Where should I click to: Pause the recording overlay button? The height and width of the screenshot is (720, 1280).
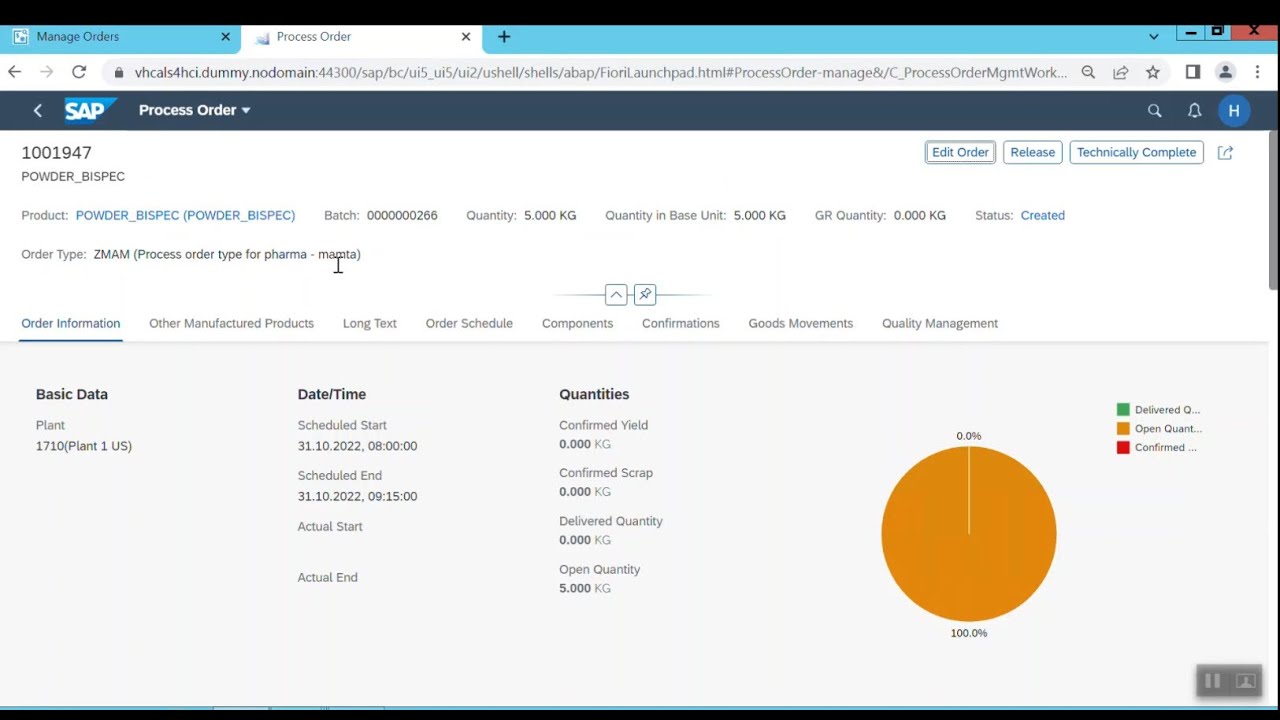click(x=1212, y=681)
